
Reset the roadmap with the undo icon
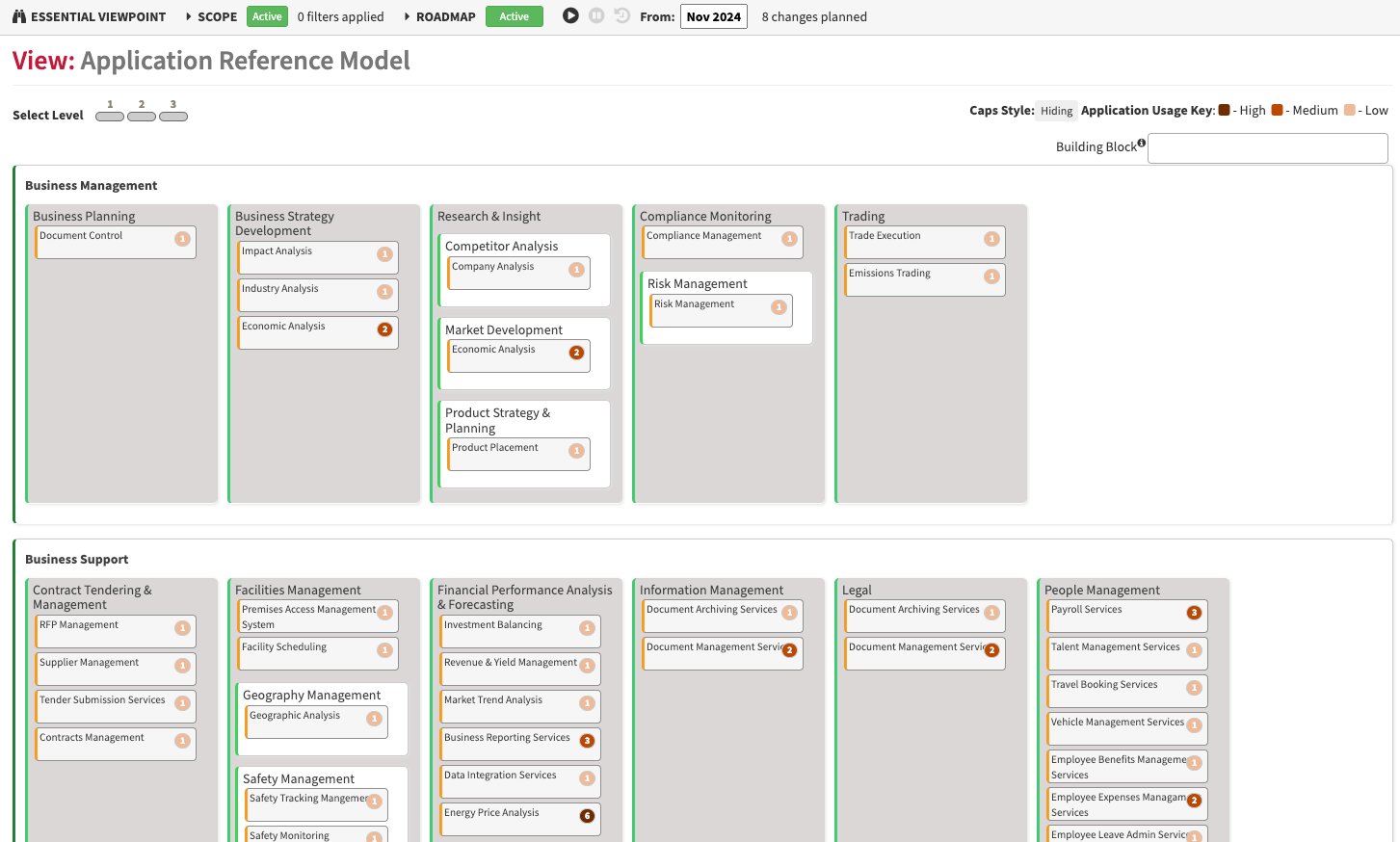click(x=622, y=15)
